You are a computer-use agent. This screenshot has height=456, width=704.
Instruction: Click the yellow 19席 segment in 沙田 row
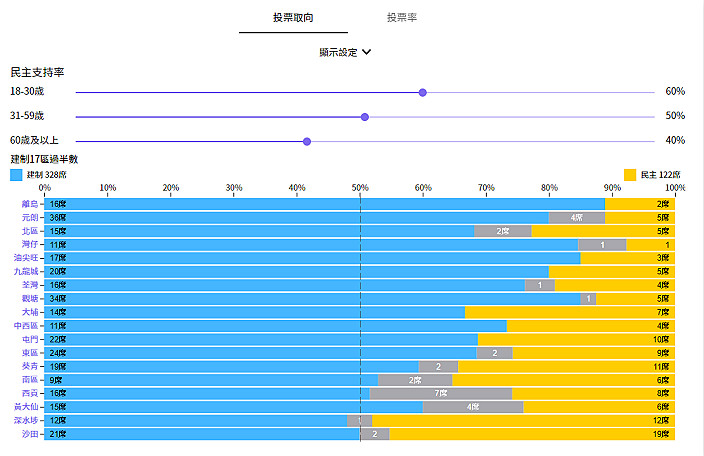point(532,434)
